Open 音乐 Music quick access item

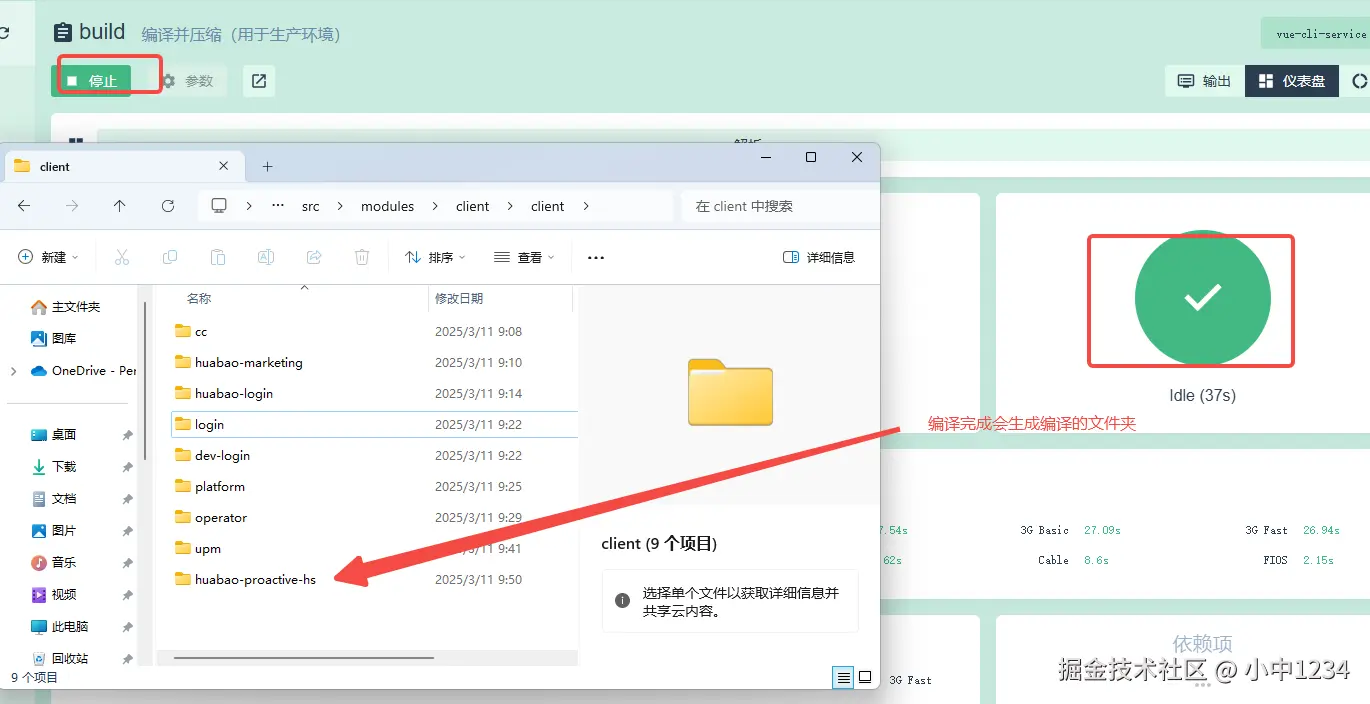(x=54, y=562)
